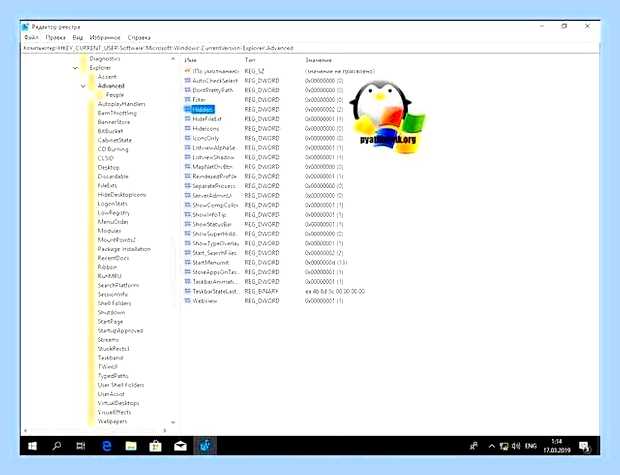Viewport: 620px width, 475px height.
Task: Sort values by the Тип column header
Action: pyautogui.click(x=250, y=60)
